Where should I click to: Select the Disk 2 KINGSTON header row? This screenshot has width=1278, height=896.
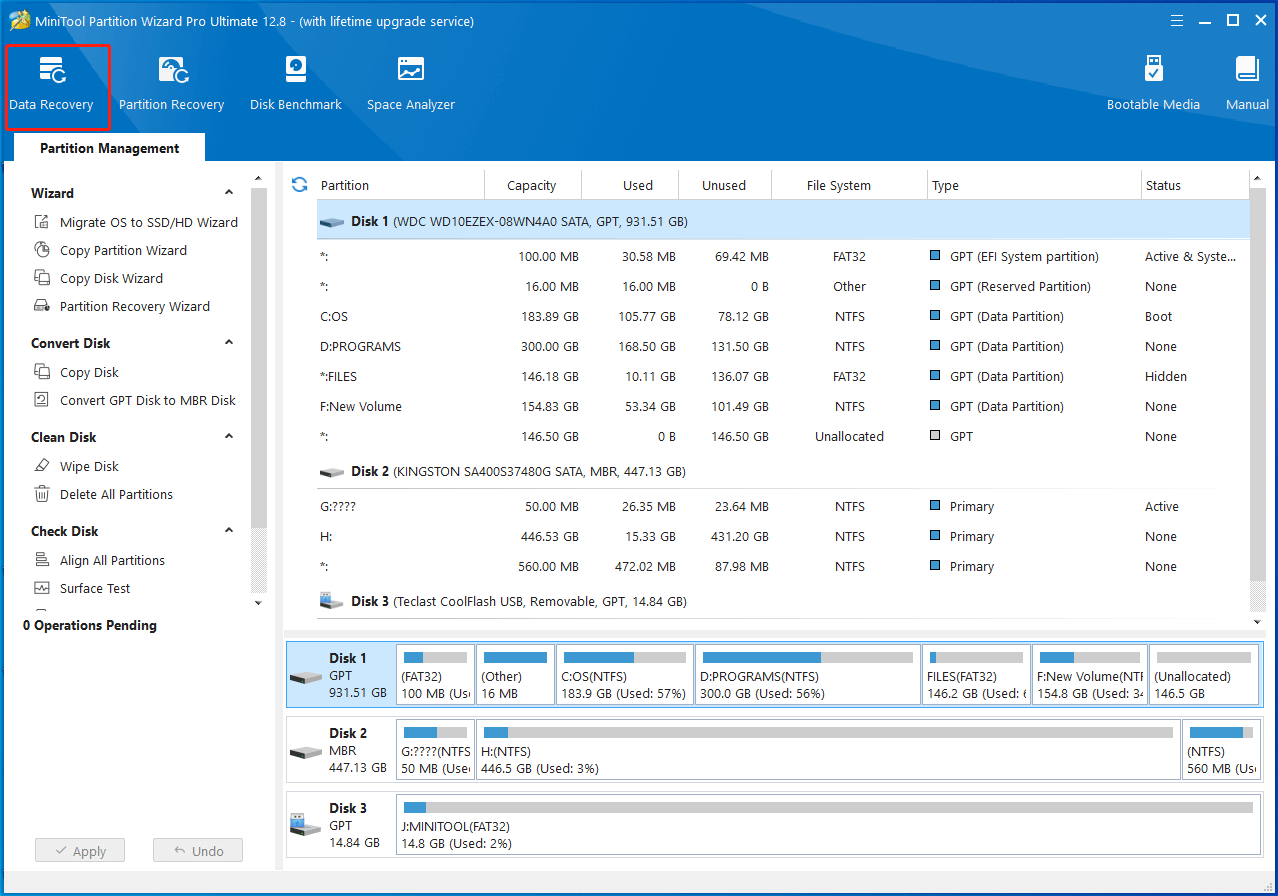click(782, 471)
